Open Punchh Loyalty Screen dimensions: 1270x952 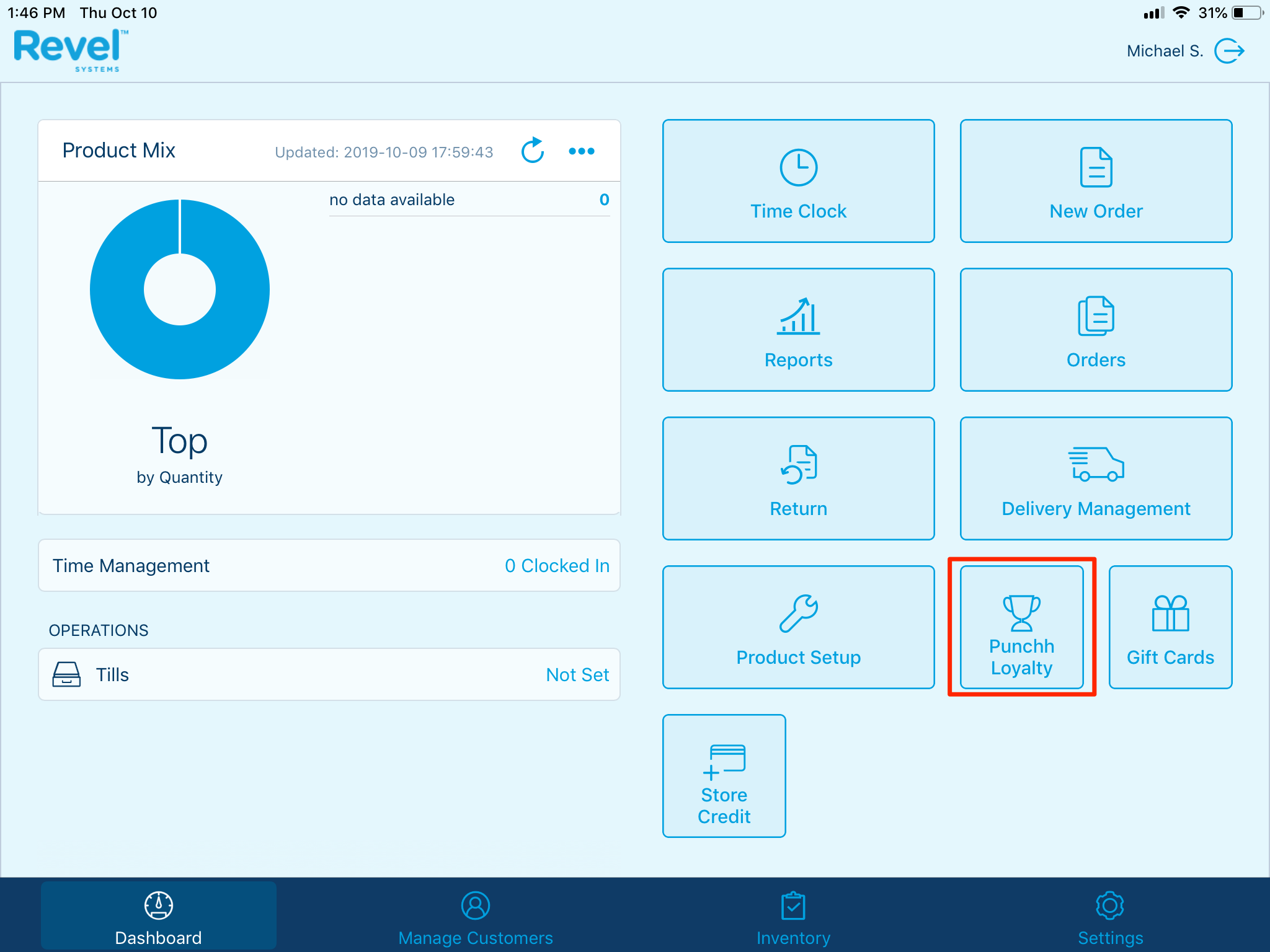(x=1021, y=627)
